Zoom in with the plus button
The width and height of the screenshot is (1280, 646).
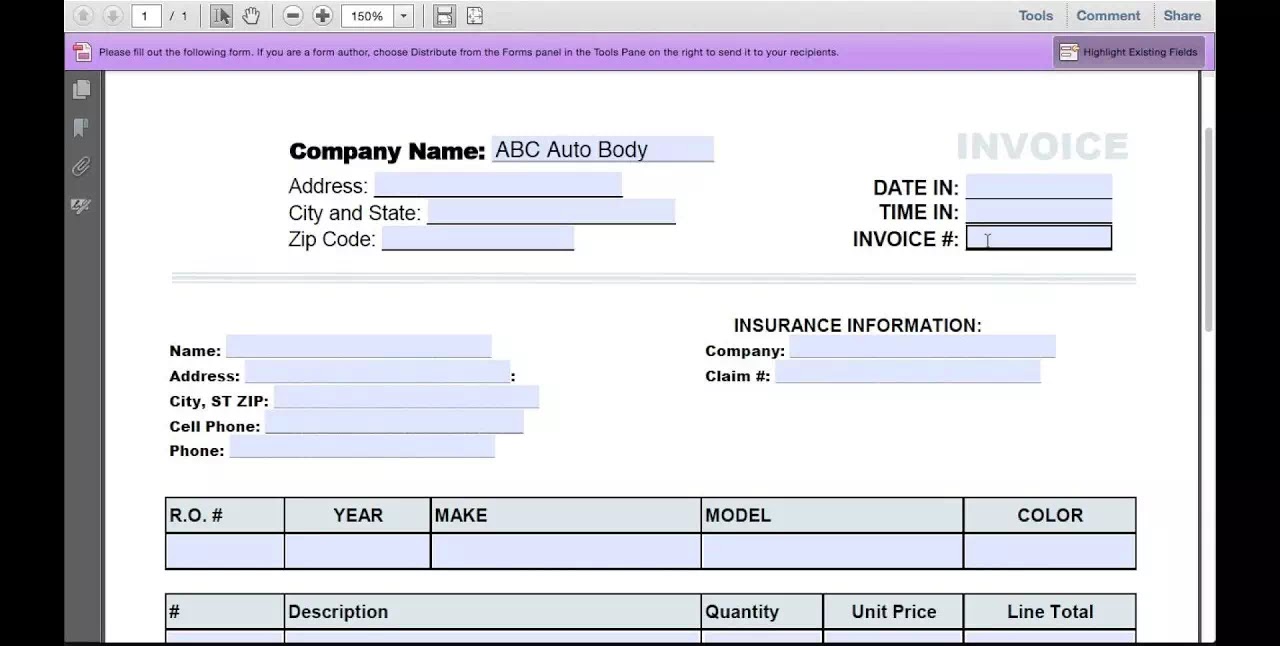323,16
